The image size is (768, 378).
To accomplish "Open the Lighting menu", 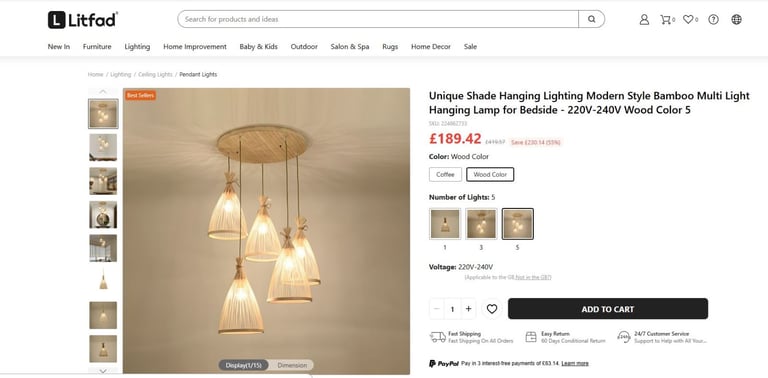I will pos(137,47).
